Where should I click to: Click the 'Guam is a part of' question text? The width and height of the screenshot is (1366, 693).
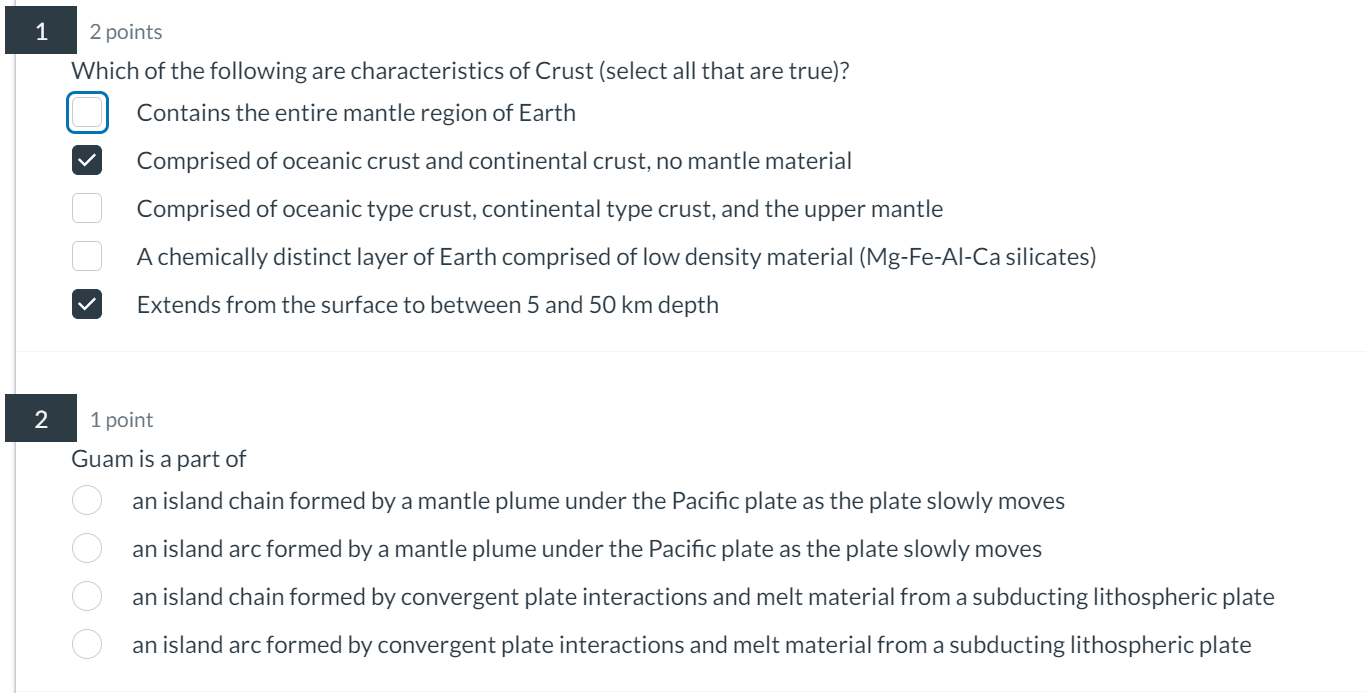[157, 459]
